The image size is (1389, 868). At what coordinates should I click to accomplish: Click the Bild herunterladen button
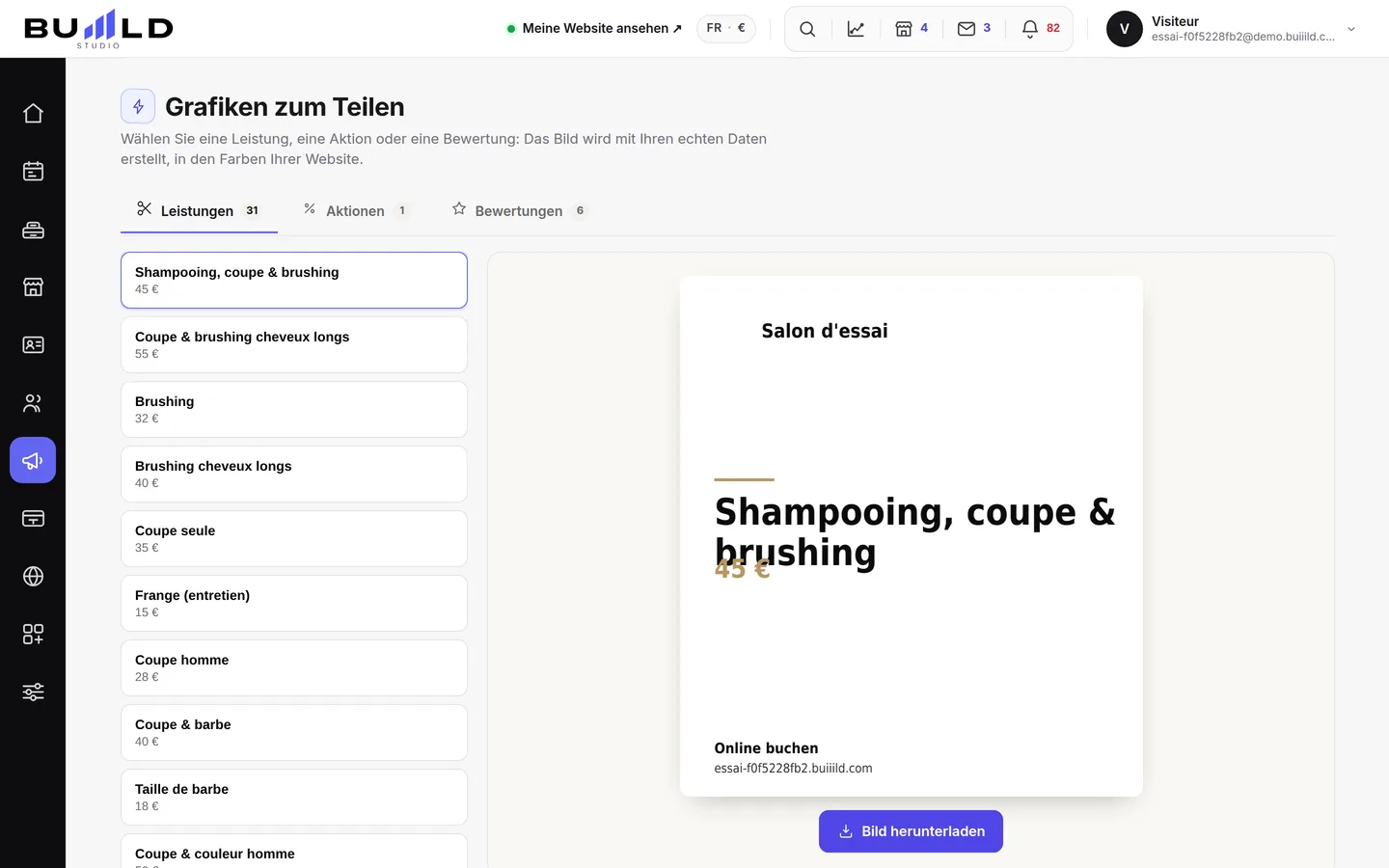tap(911, 831)
